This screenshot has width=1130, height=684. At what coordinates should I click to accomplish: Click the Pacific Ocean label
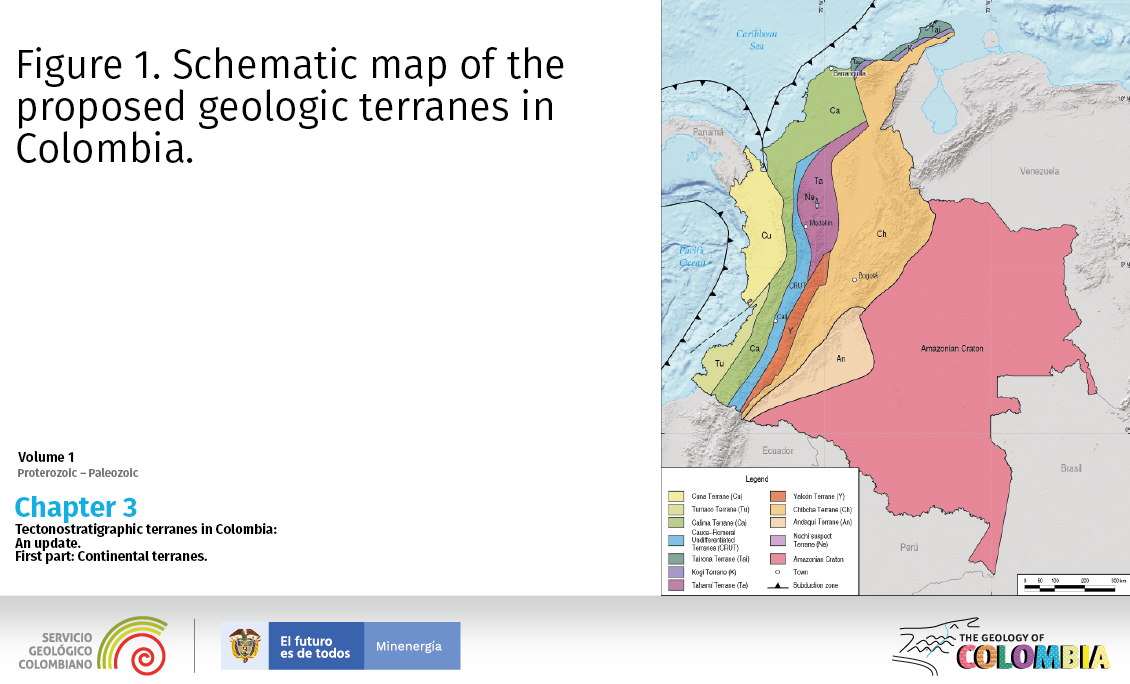click(x=692, y=257)
